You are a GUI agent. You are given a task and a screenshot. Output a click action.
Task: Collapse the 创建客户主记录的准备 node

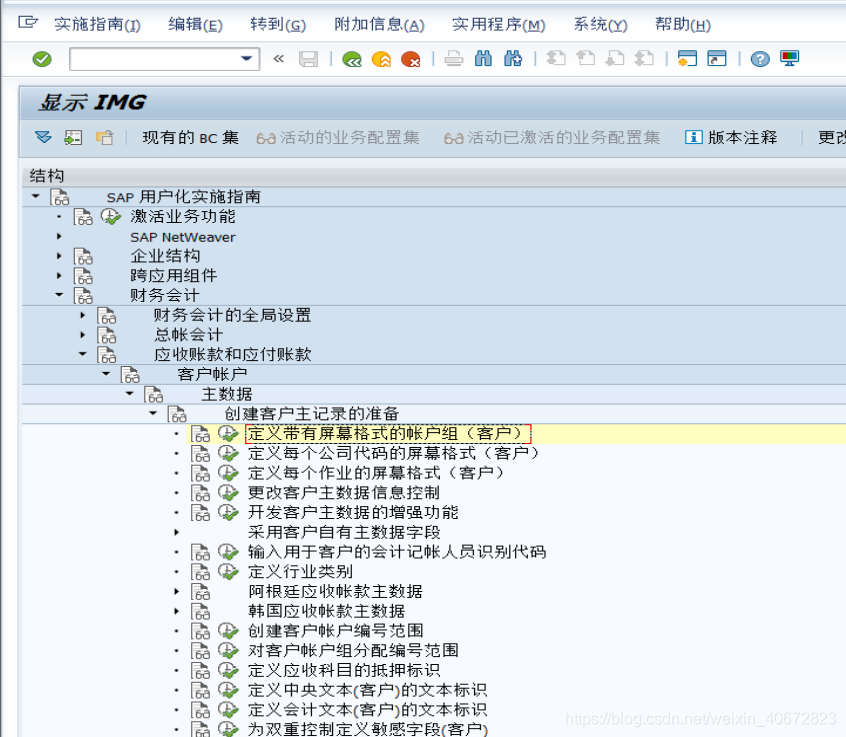click(x=153, y=413)
